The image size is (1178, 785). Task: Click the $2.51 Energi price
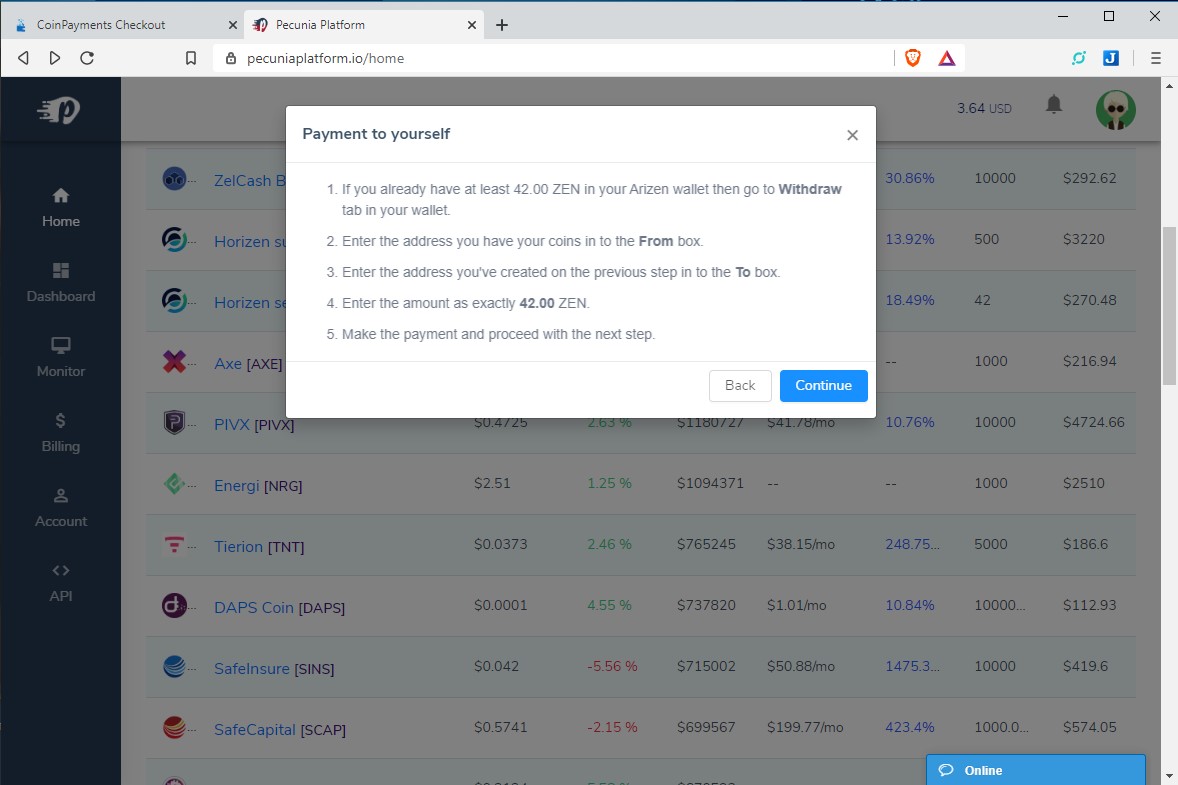[492, 483]
